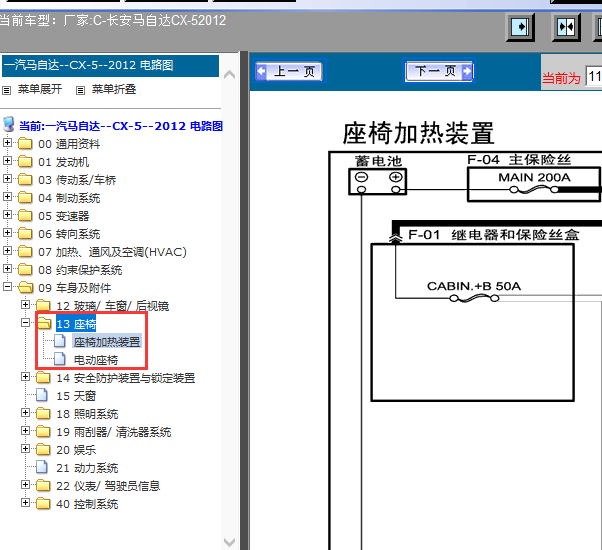Screen dimensions: 602x550
Task: Open the root node 当前:一汽马自达--CX-5--2012 电路图
Action: 121,126
